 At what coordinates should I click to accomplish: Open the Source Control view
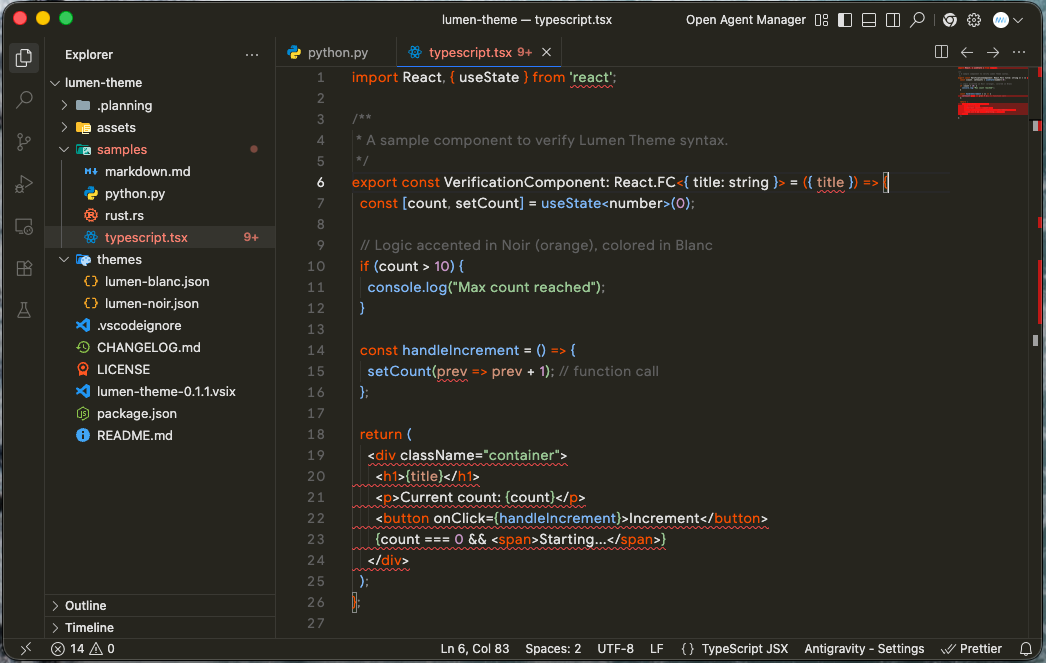click(x=24, y=142)
